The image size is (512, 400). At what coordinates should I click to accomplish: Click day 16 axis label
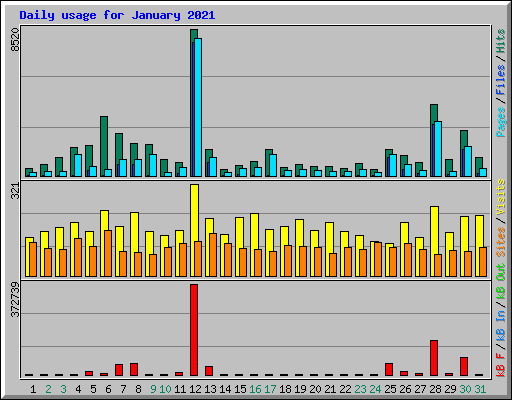click(255, 389)
